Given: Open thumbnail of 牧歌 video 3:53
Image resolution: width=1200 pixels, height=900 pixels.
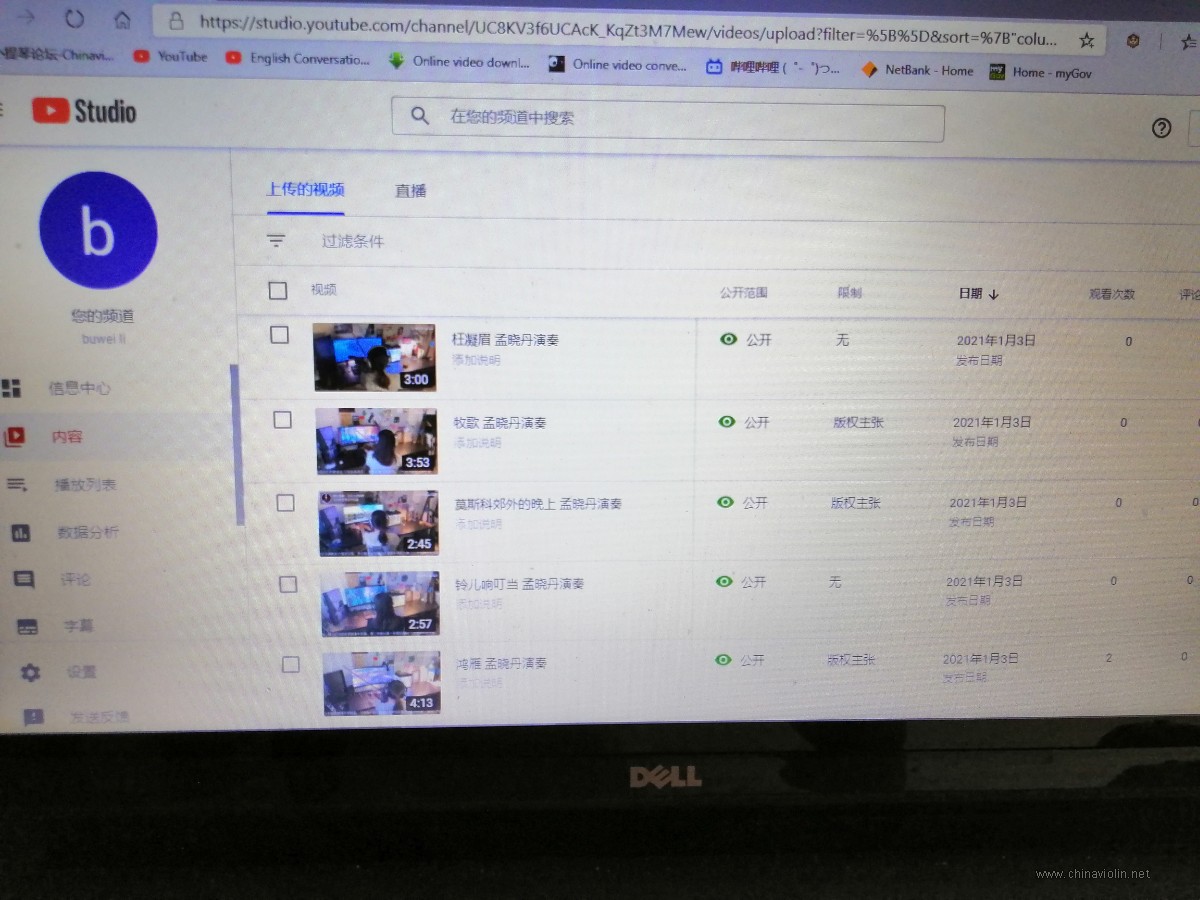Looking at the screenshot, I should pos(376,440).
